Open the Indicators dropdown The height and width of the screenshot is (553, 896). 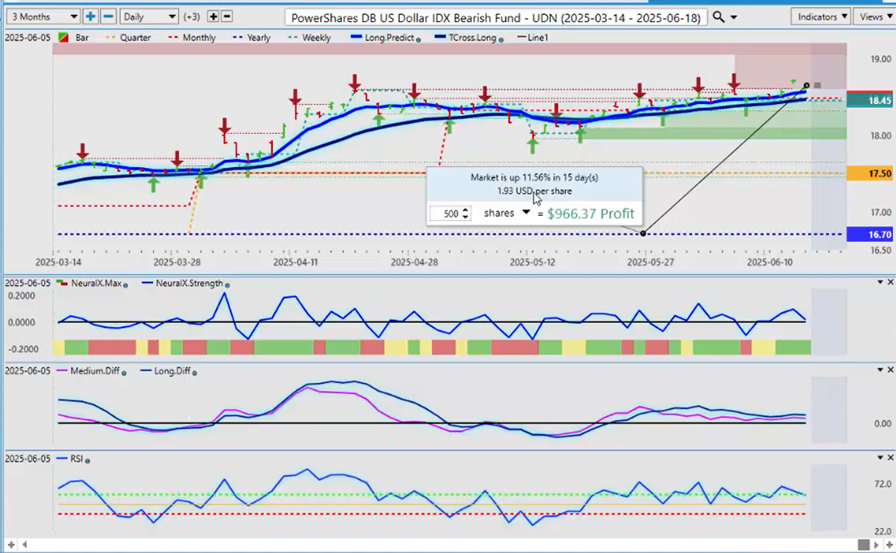click(821, 17)
